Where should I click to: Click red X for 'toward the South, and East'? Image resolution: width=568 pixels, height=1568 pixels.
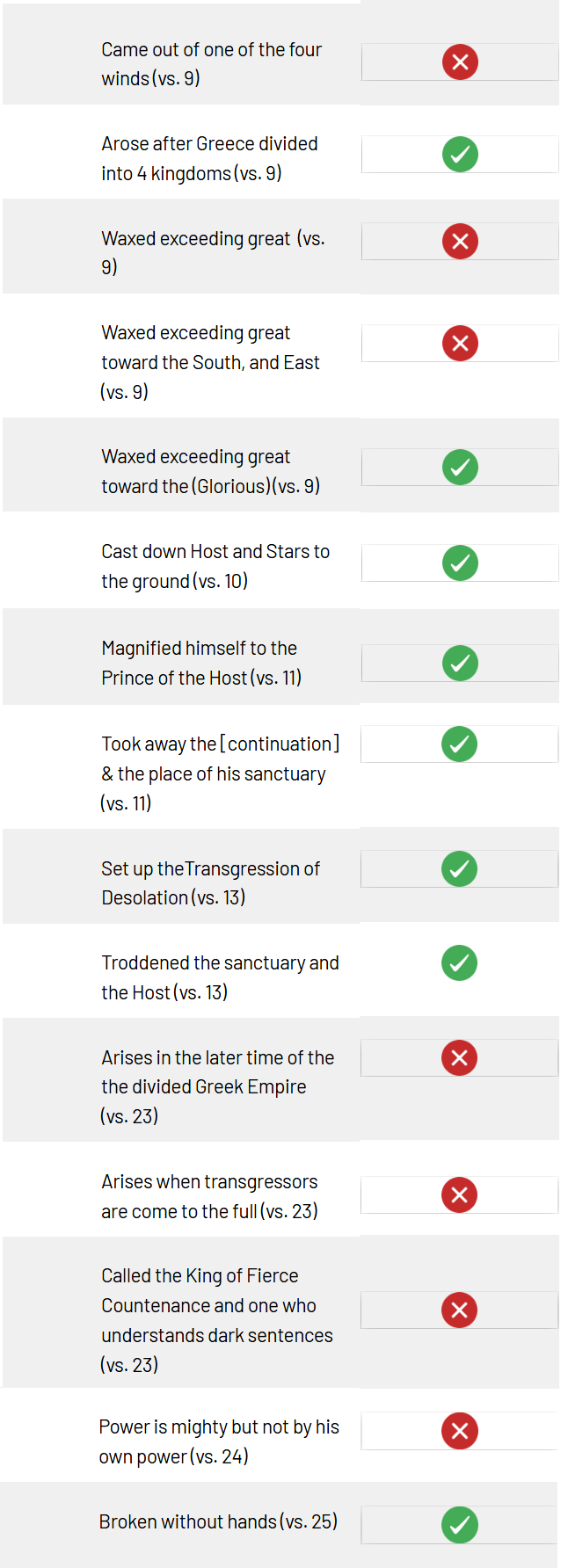pos(460,344)
